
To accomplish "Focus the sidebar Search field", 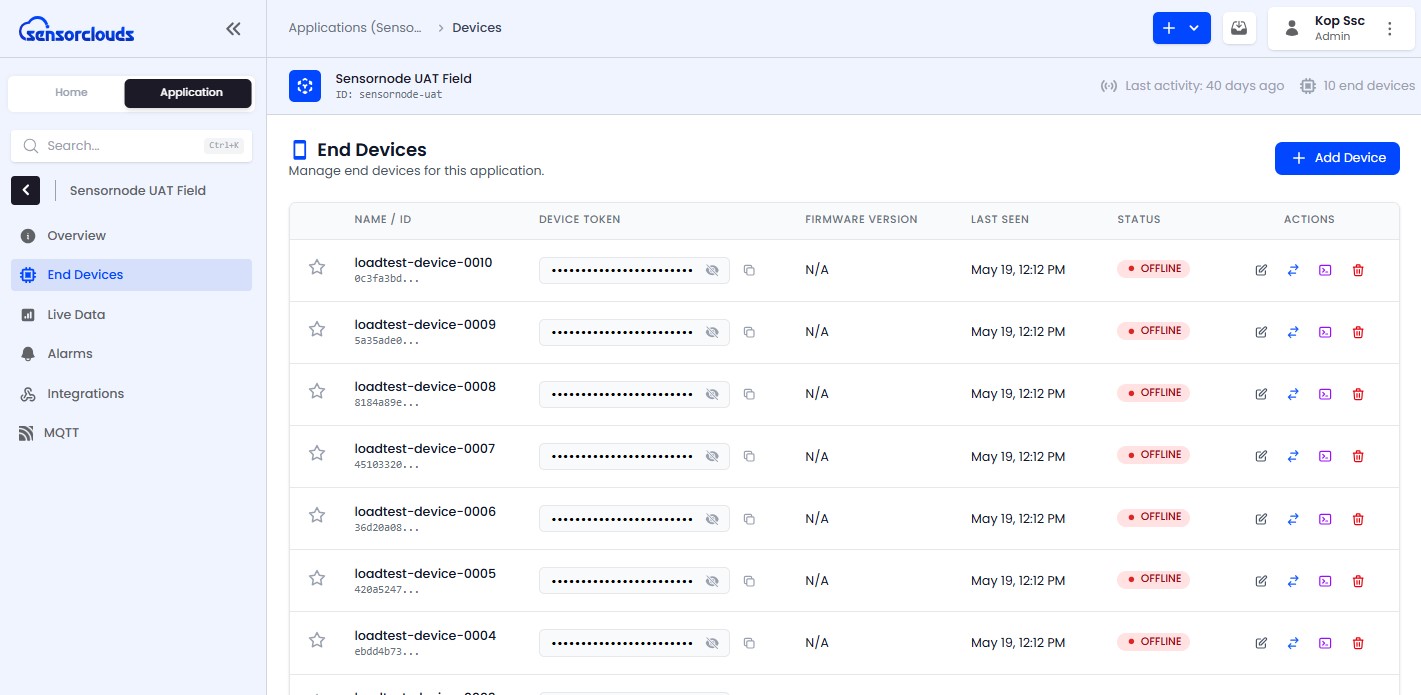I will pos(131,146).
